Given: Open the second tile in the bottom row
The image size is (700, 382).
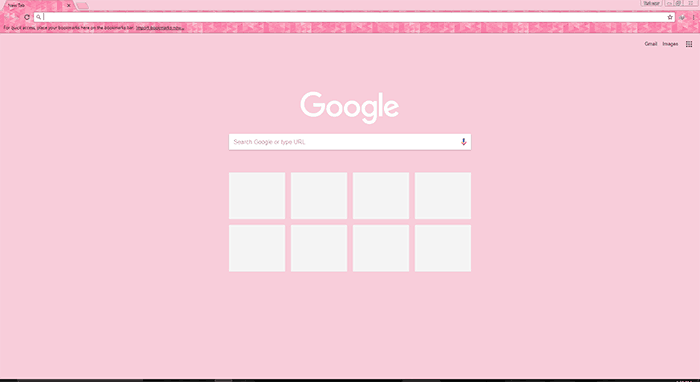Looking at the screenshot, I should click(x=319, y=248).
